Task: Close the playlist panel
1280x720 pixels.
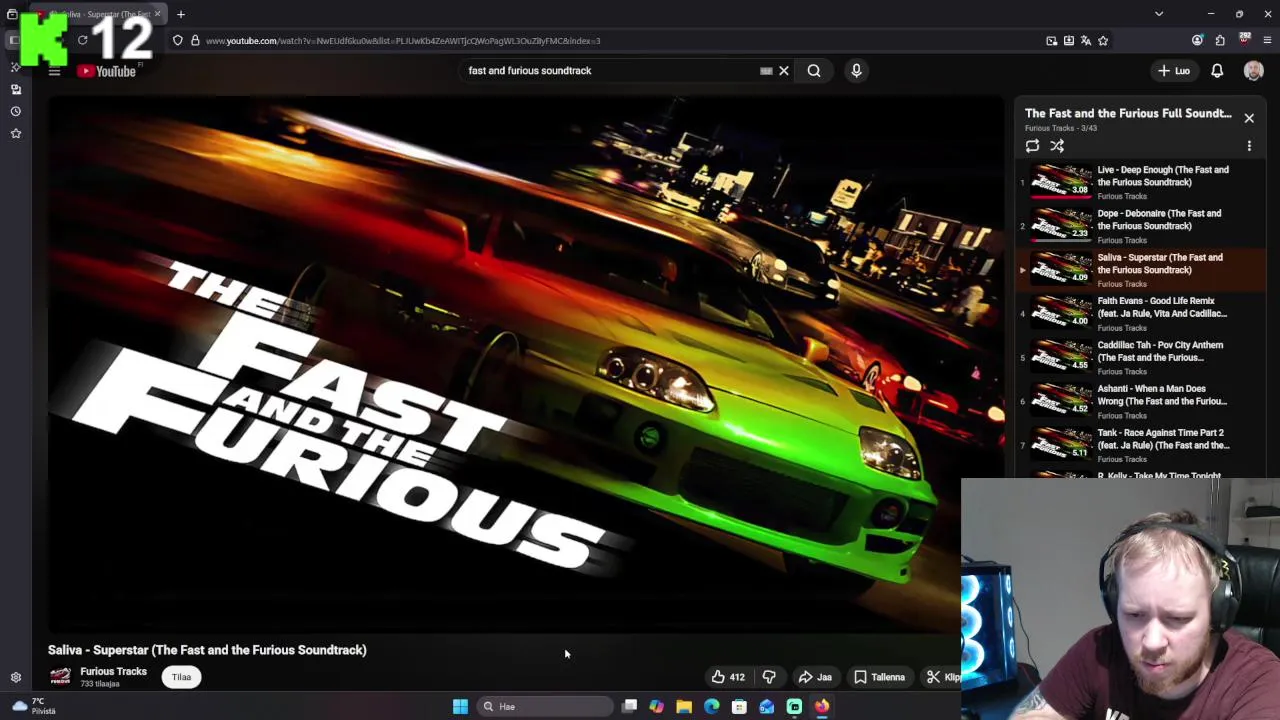Action: (x=1249, y=118)
